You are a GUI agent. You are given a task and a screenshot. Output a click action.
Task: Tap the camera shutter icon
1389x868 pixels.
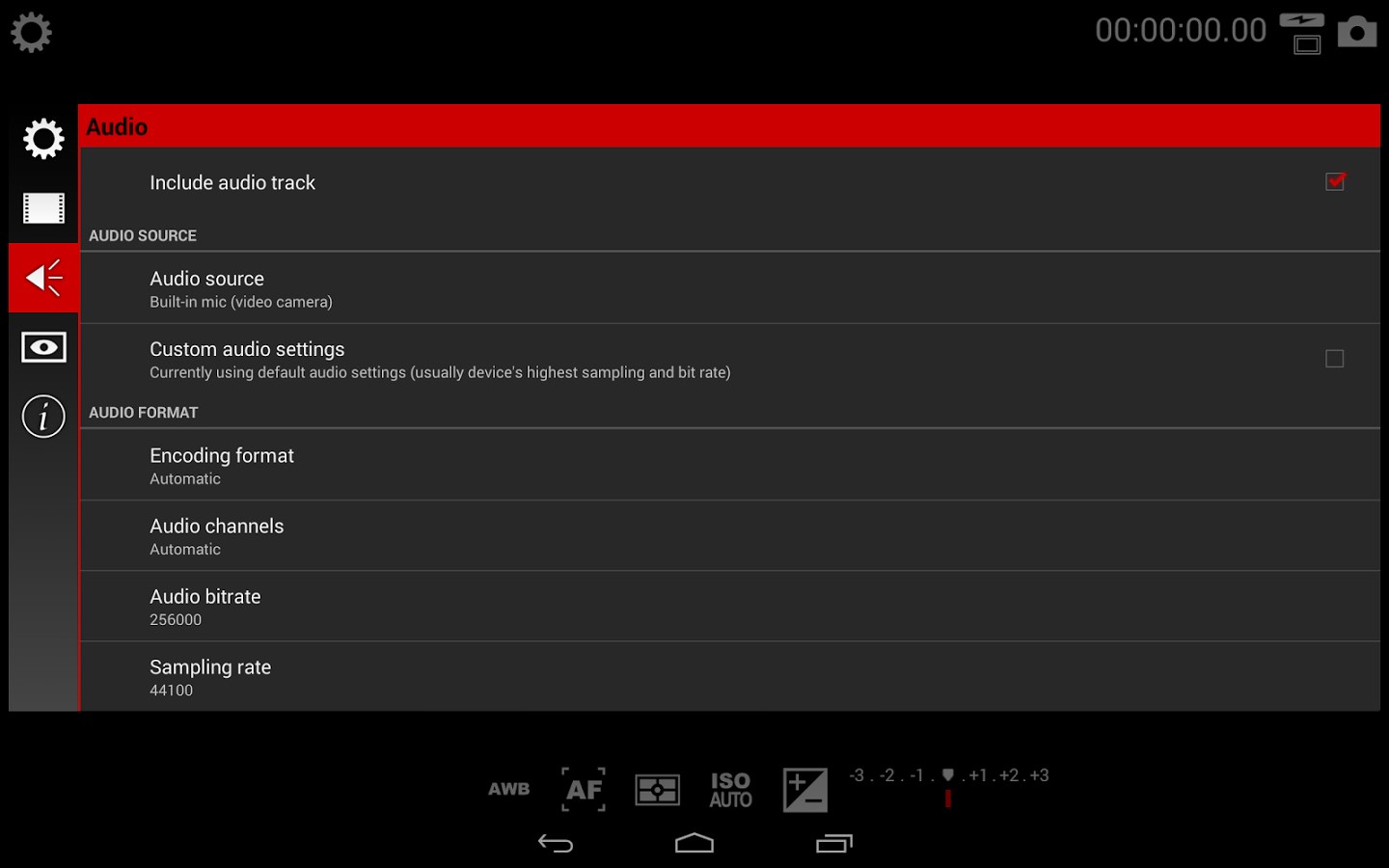[x=1356, y=32]
